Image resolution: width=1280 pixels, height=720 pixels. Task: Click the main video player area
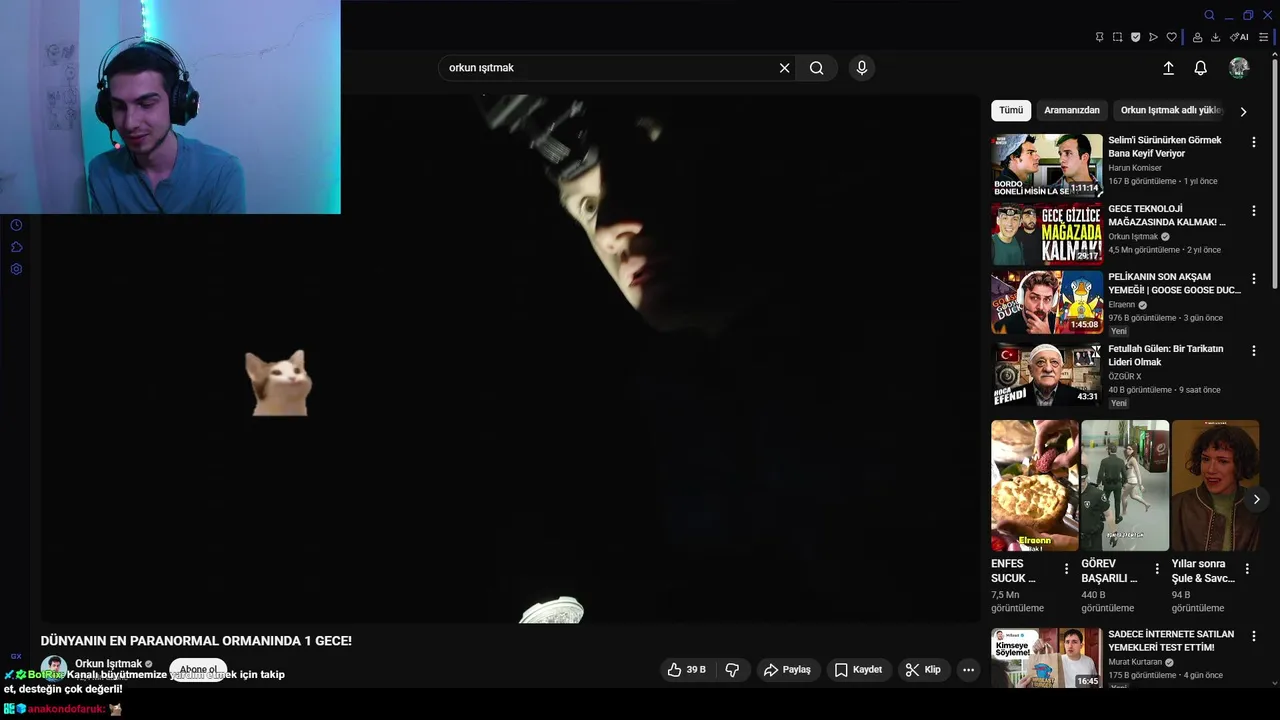point(510,359)
